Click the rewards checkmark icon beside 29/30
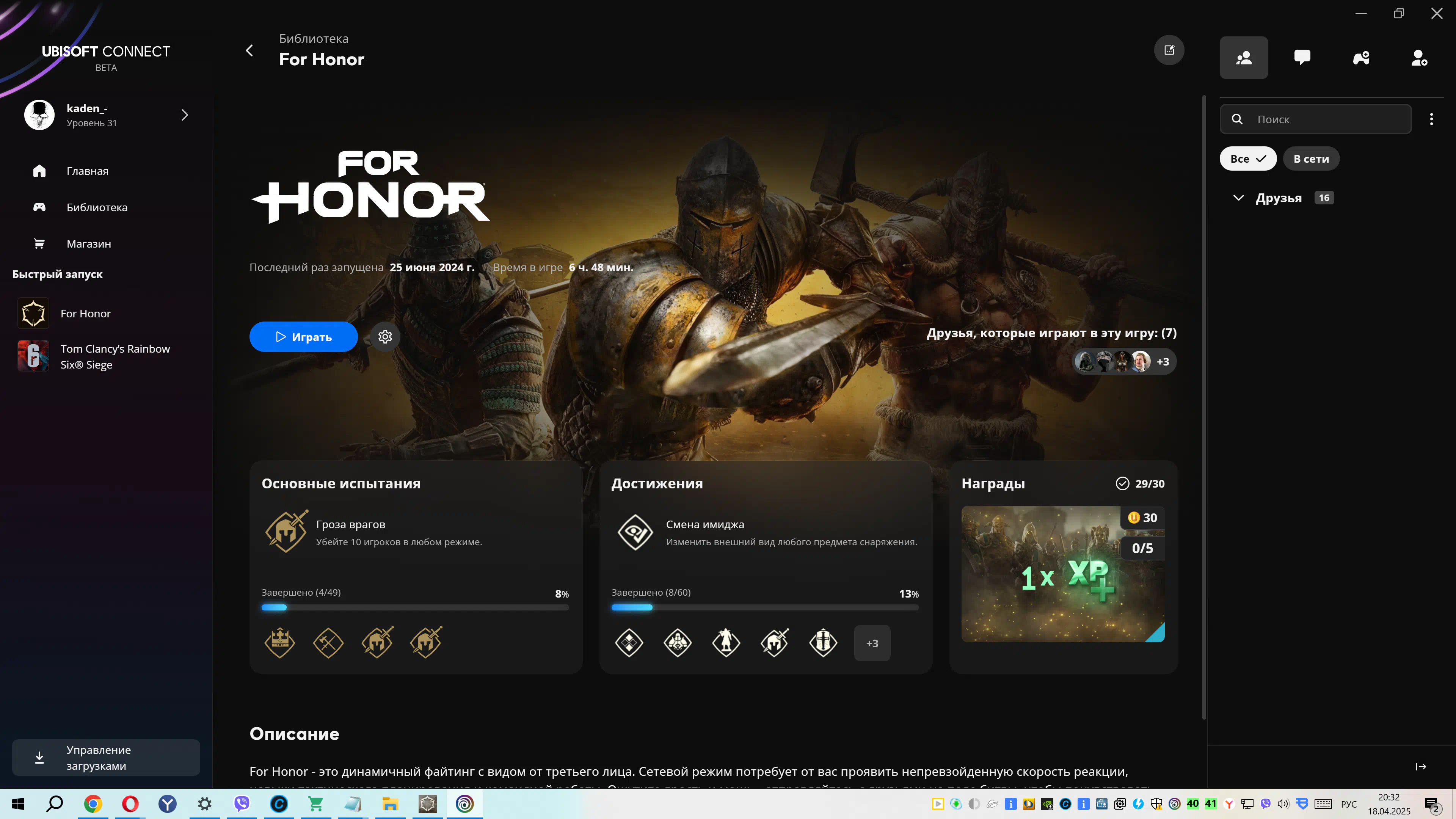The width and height of the screenshot is (1456, 819). pos(1122,483)
